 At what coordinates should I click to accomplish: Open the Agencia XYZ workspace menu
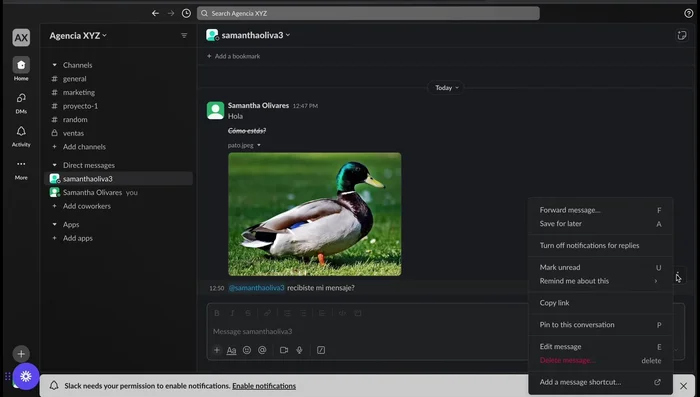(x=78, y=35)
